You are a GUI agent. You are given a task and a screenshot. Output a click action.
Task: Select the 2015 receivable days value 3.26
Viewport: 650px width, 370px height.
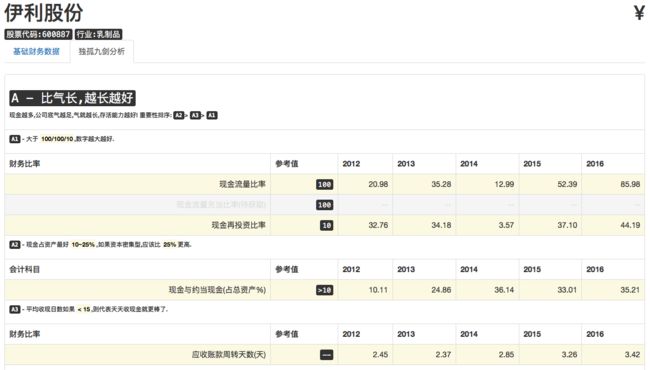[x=569, y=354]
